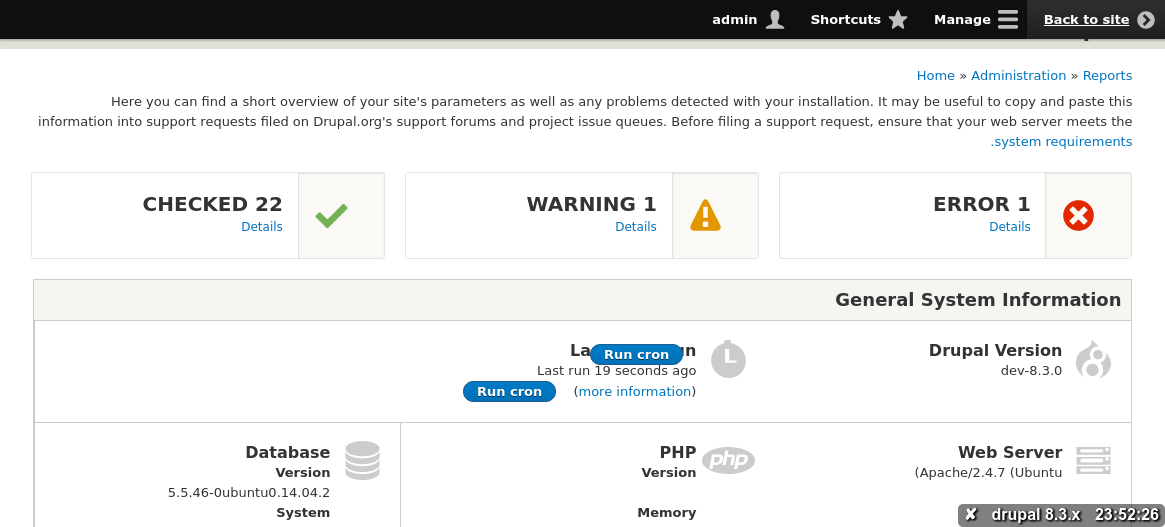1165x527 pixels.
Task: Navigate to Administration breadcrumb
Action: pos(1018,76)
